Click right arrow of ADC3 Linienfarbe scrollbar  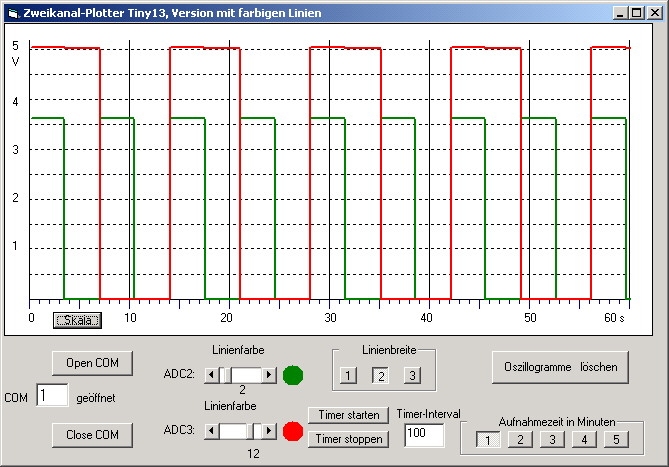[x=268, y=431]
